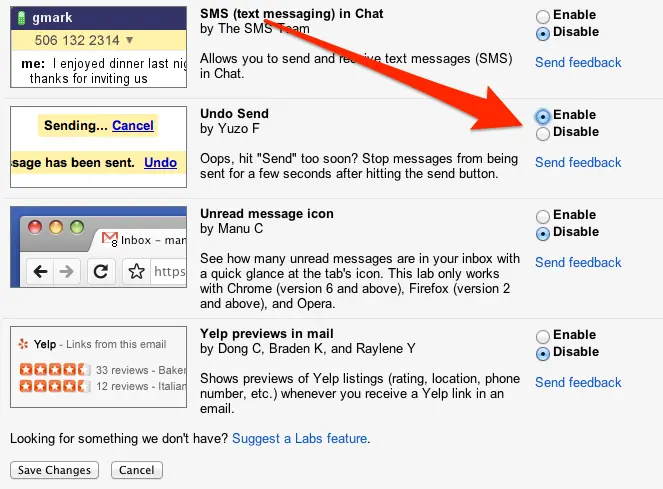Click the Save Changes button
Viewport: 663px width, 489px height.
(x=54, y=470)
